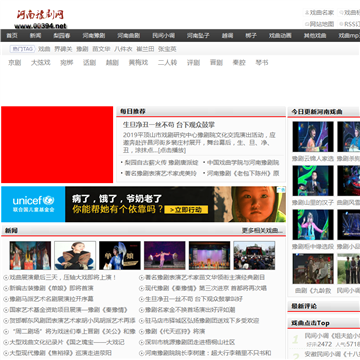This screenshot has width=360, height=360.
Task: Open news 豫剧马派艺术名剧展演拉开序幕
Action: click(x=51, y=299)
